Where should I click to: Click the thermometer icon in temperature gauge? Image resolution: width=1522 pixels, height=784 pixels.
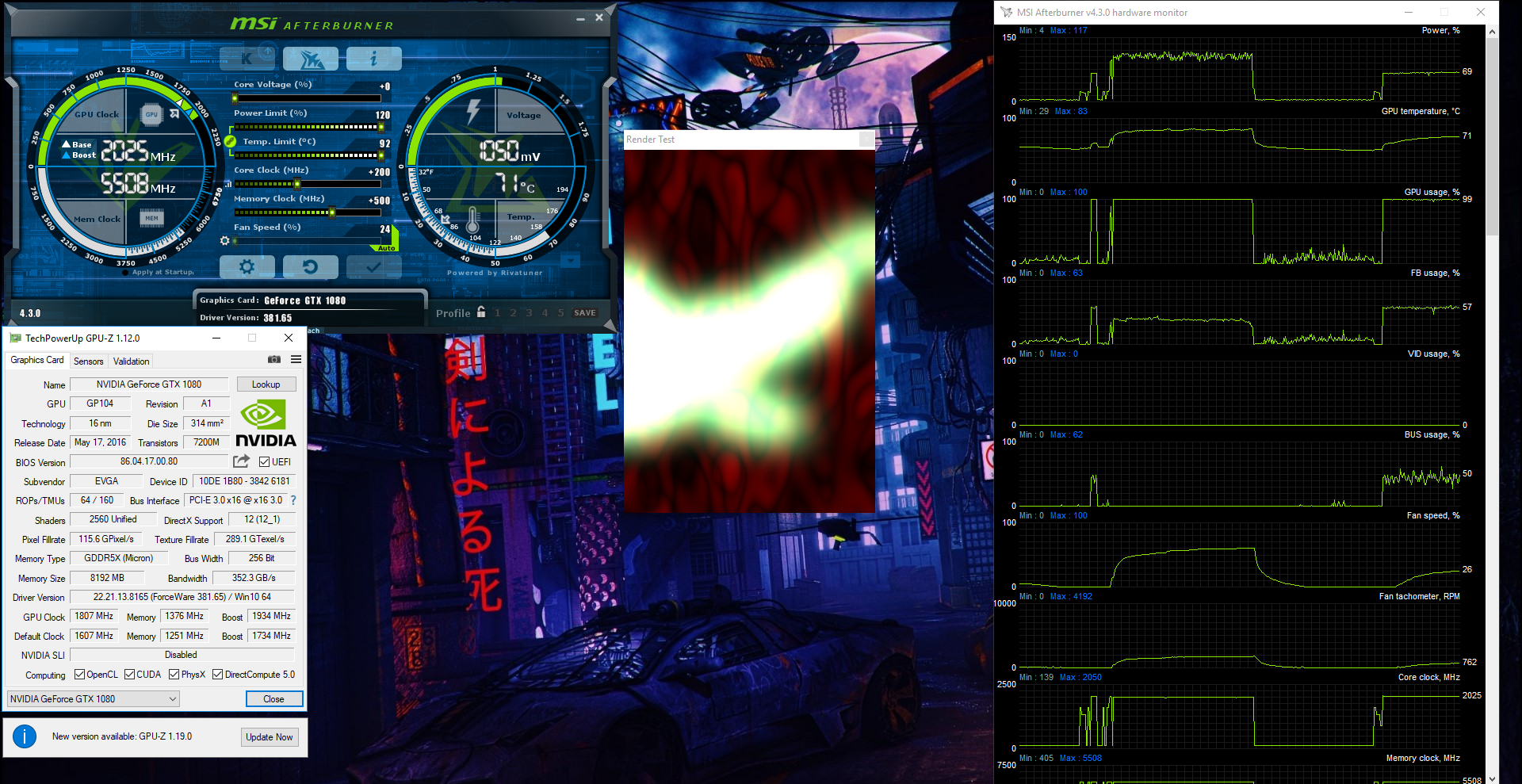pos(473,219)
